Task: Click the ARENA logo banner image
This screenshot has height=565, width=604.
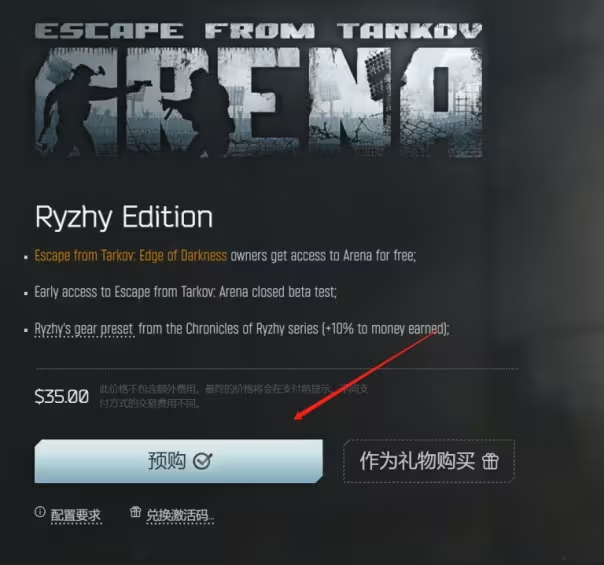Action: [x=258, y=102]
